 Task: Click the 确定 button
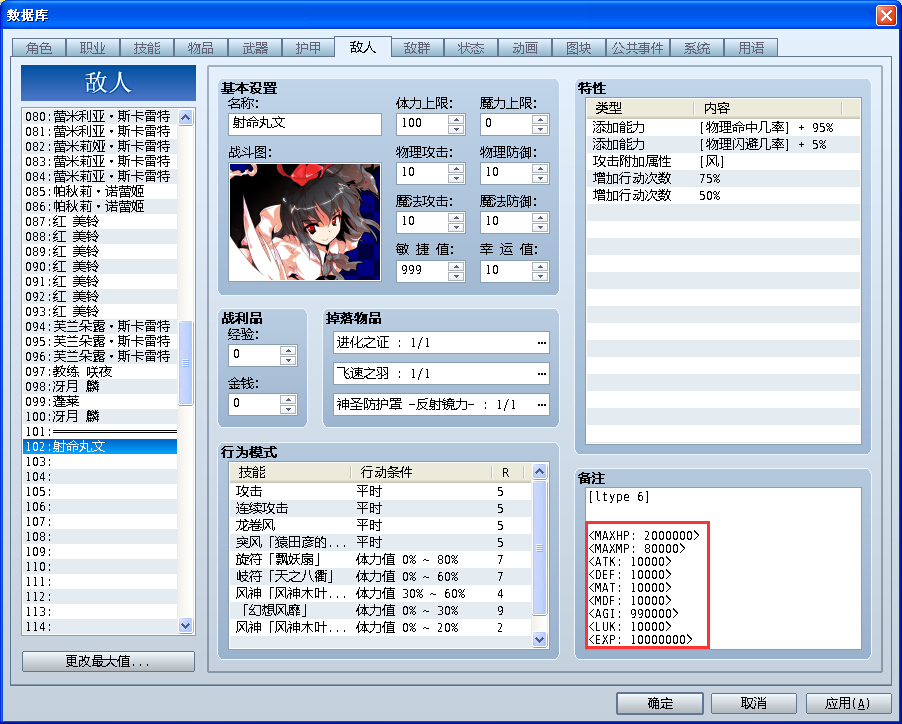[x=660, y=703]
